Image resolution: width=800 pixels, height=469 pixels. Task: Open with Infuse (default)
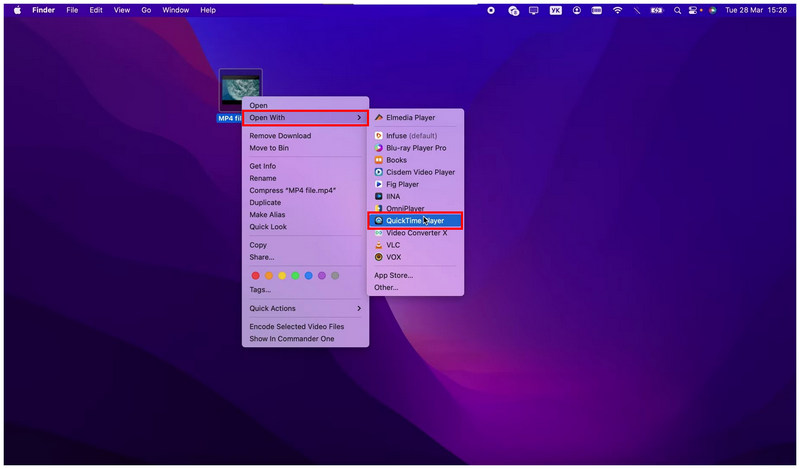click(415, 136)
